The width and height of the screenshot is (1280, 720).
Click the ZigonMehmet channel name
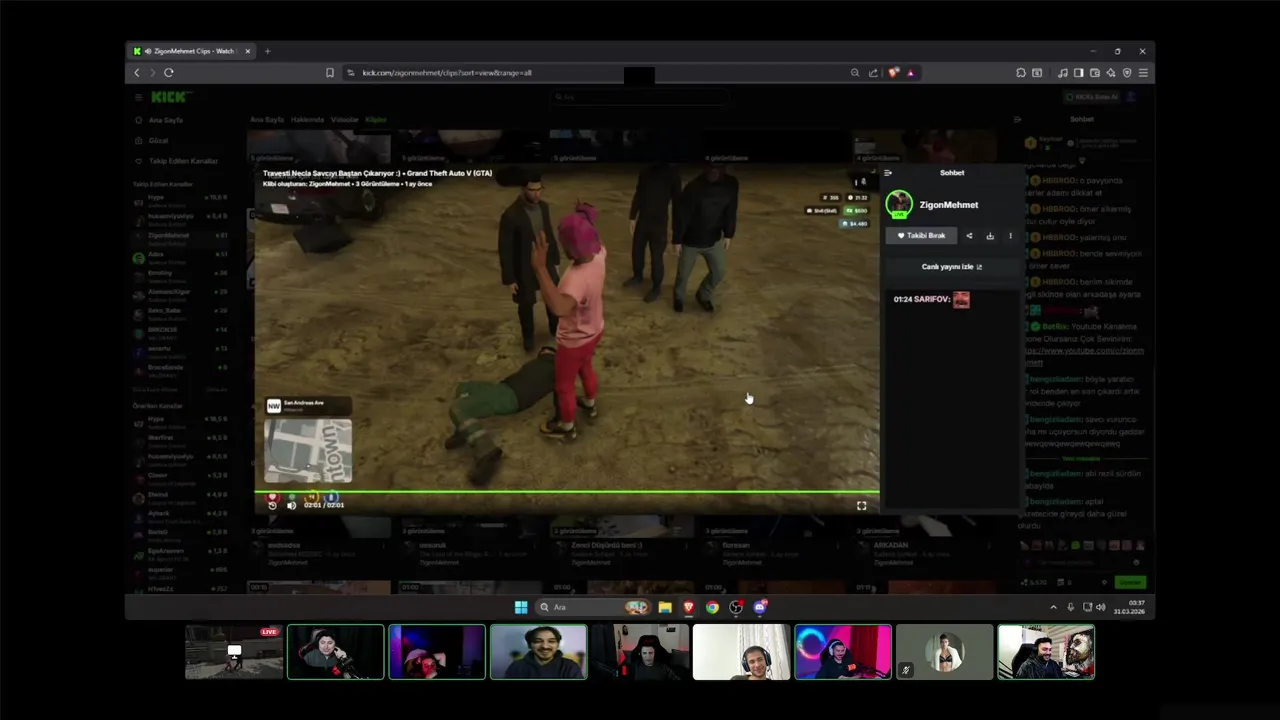click(949, 205)
